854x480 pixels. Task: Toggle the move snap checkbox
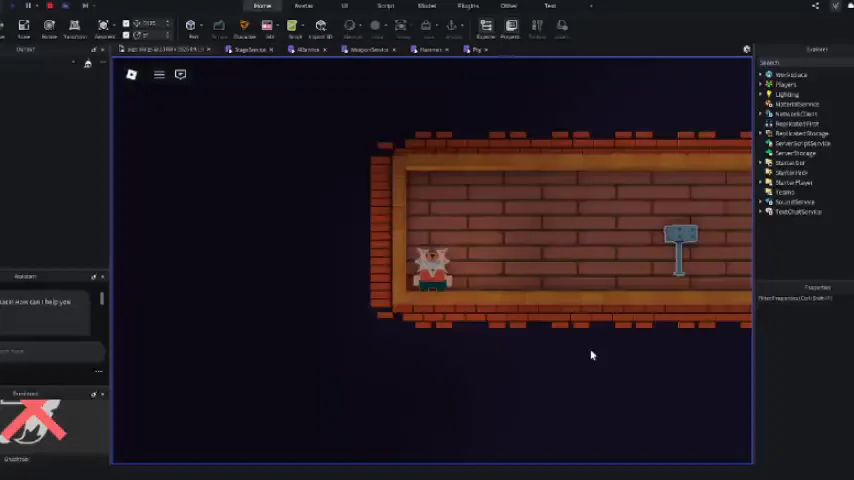tap(126, 23)
